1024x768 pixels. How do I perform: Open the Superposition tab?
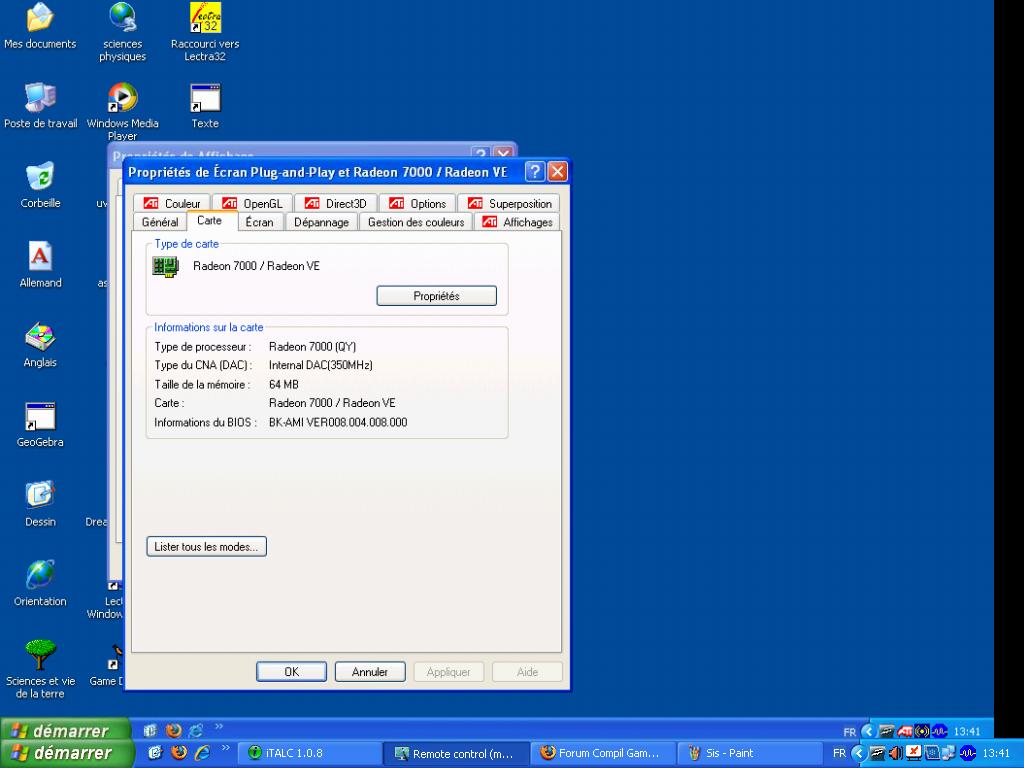509,204
